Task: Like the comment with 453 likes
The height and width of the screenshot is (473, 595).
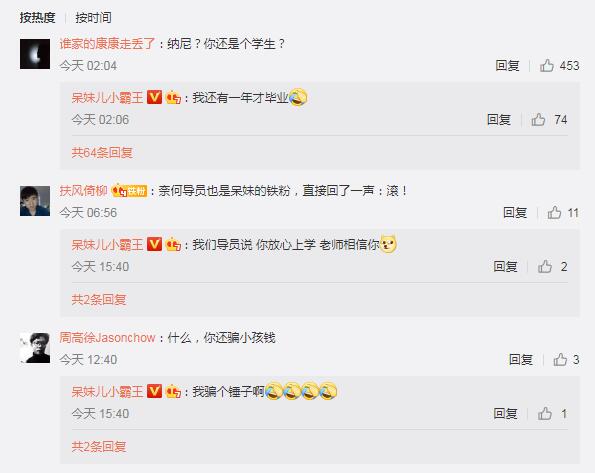Action: click(547, 65)
